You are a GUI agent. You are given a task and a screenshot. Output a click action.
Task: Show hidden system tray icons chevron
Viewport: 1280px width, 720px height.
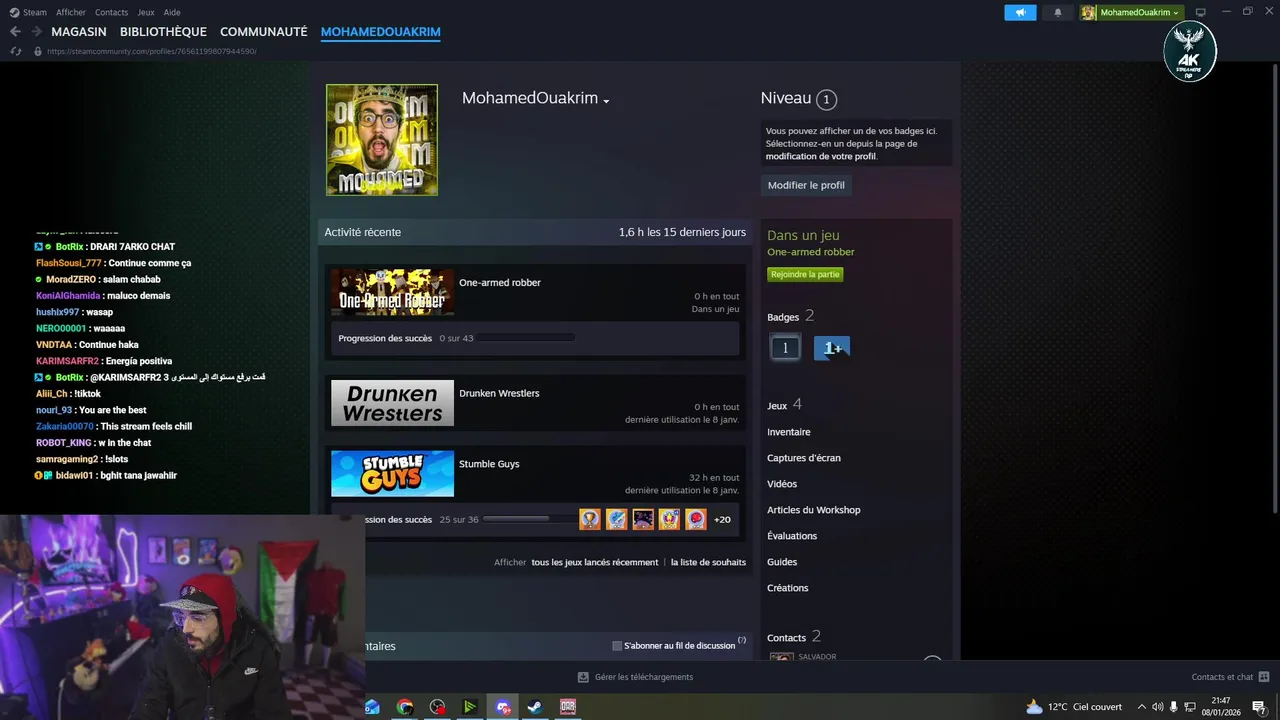point(1142,707)
